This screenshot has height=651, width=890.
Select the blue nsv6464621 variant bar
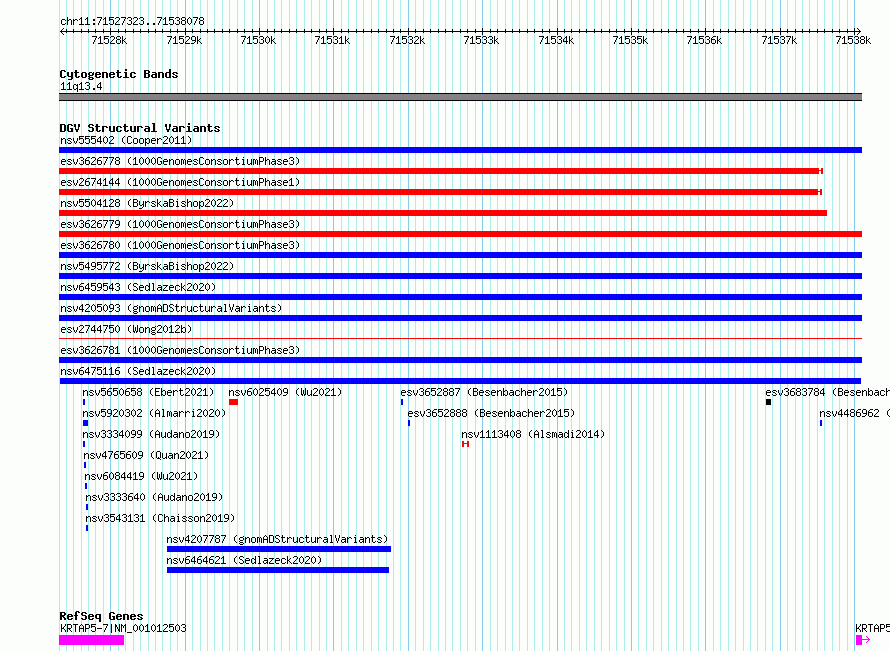(278, 570)
